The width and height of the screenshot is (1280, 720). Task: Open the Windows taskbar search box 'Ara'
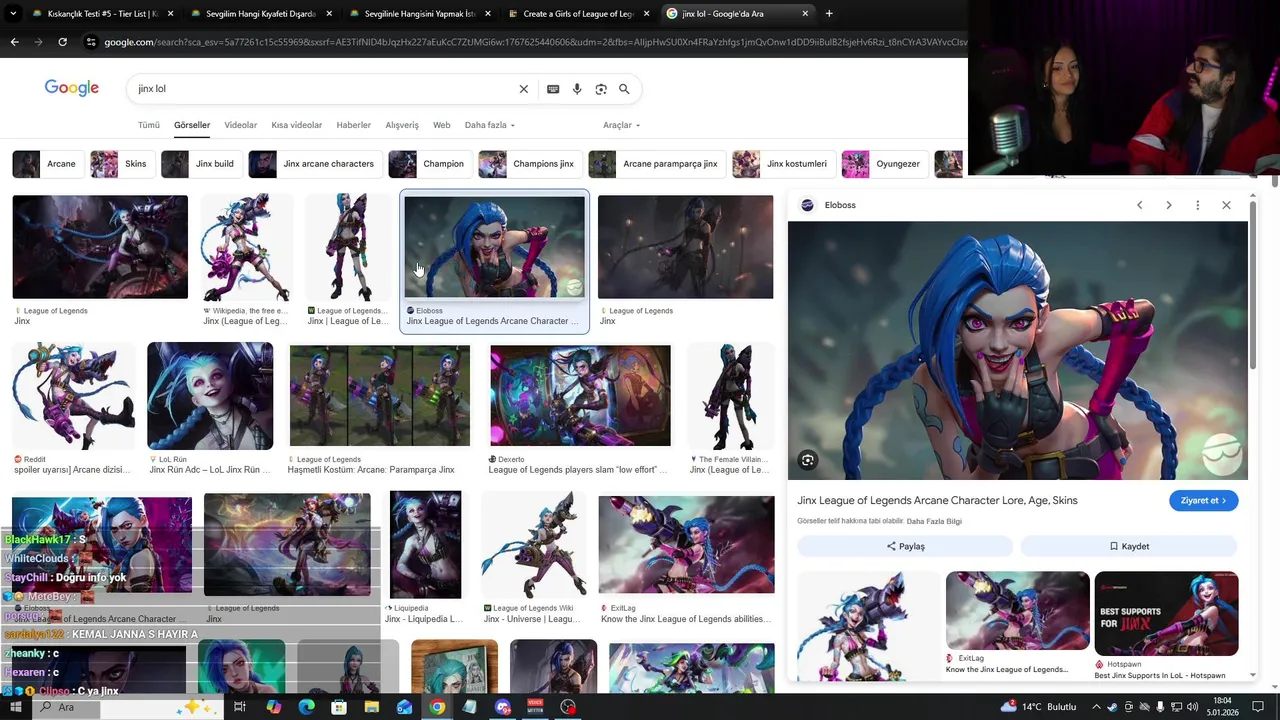tap(130, 707)
